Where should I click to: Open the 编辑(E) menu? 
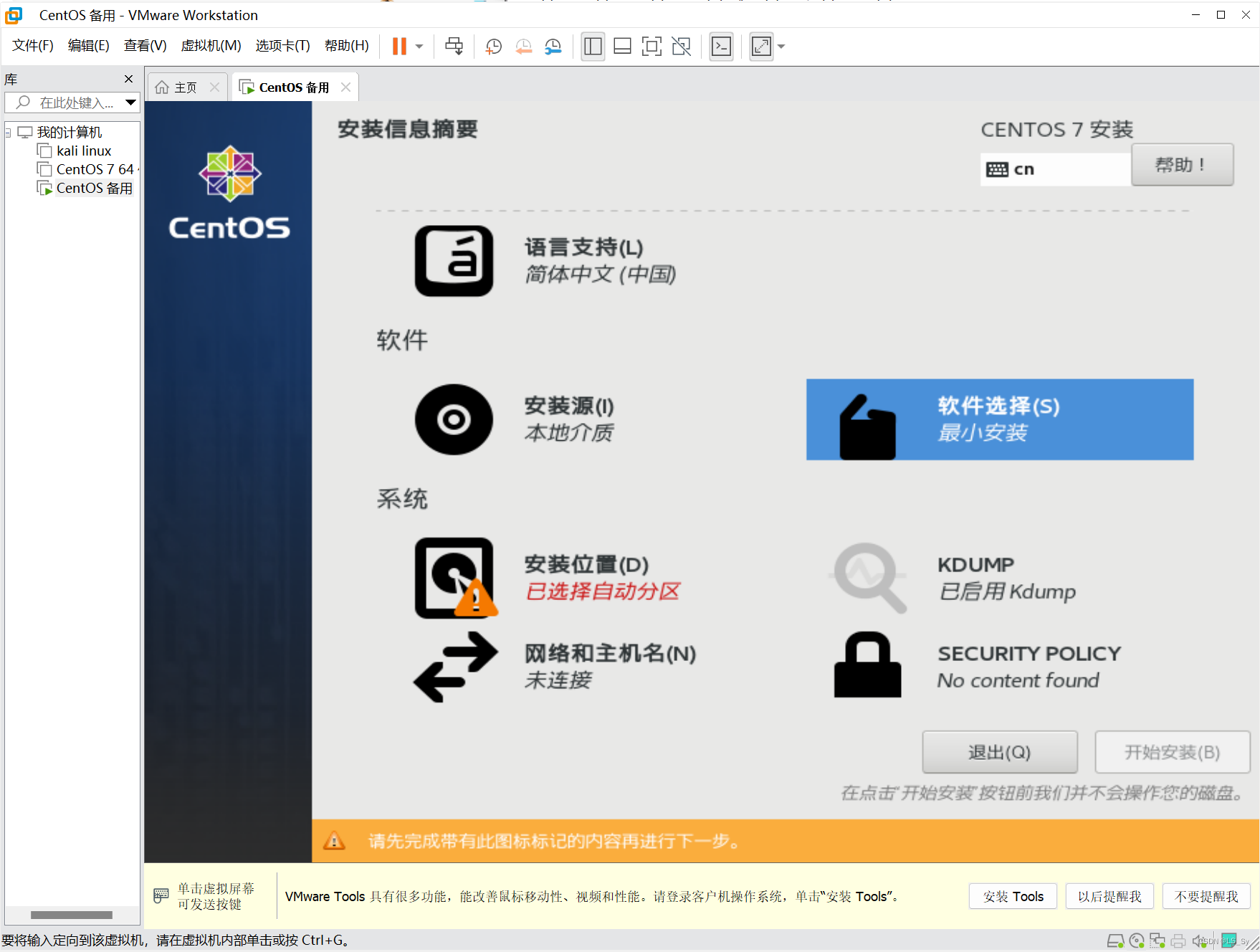pos(88,46)
